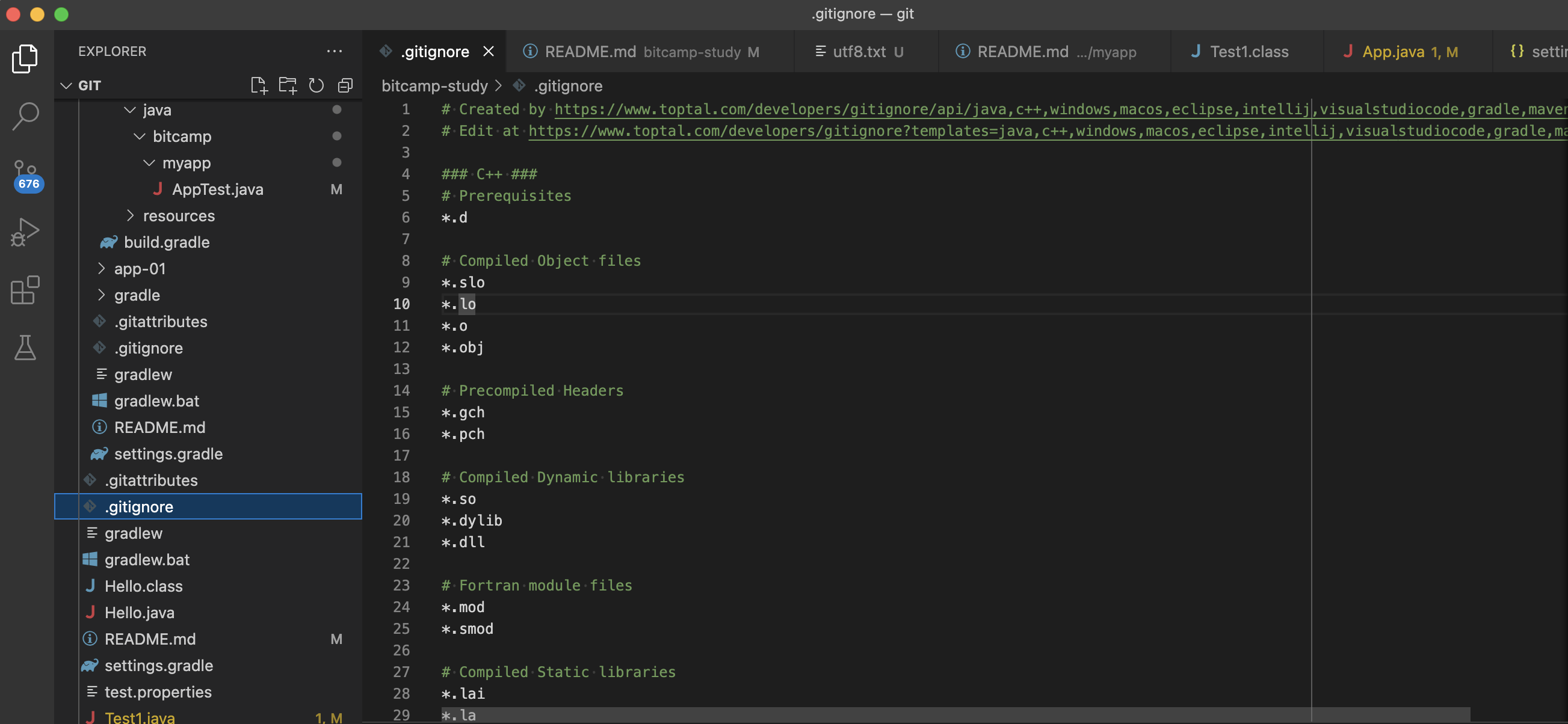Close the .gitignore editor tab
The width and height of the screenshot is (1568, 724).
click(x=488, y=52)
